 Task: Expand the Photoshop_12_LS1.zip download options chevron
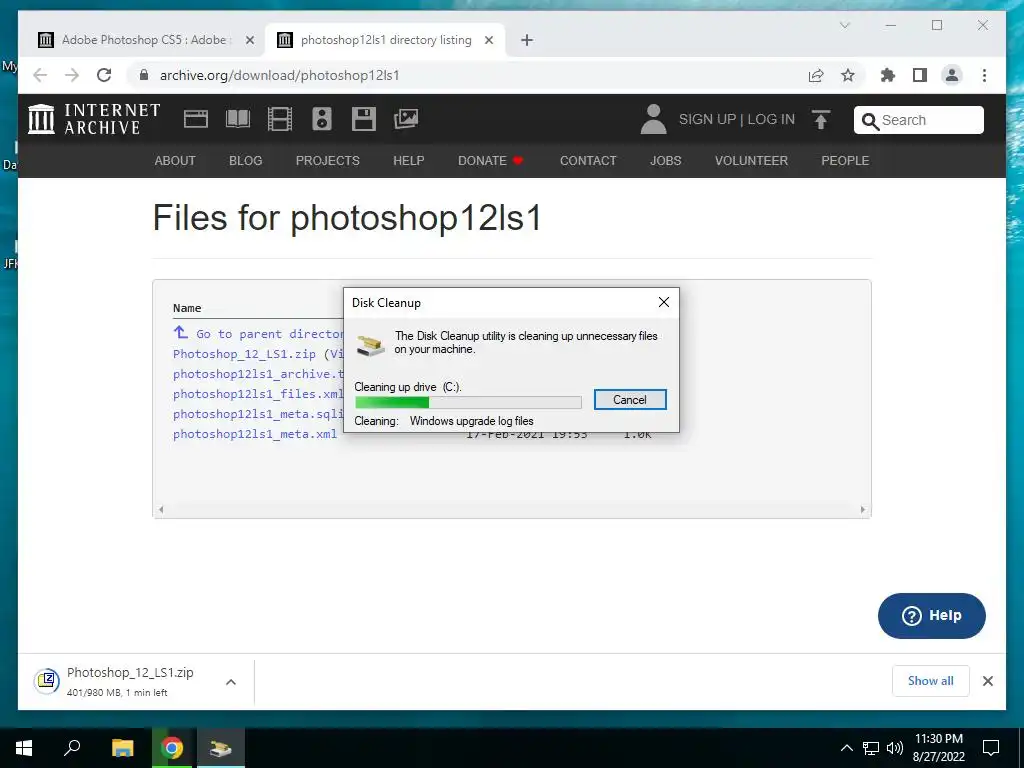[231, 682]
